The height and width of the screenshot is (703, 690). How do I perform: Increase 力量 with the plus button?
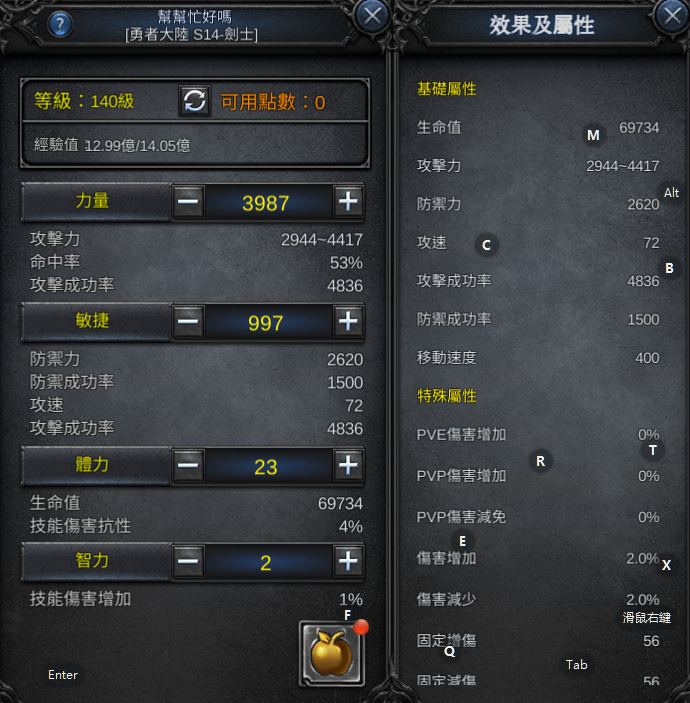tap(348, 201)
